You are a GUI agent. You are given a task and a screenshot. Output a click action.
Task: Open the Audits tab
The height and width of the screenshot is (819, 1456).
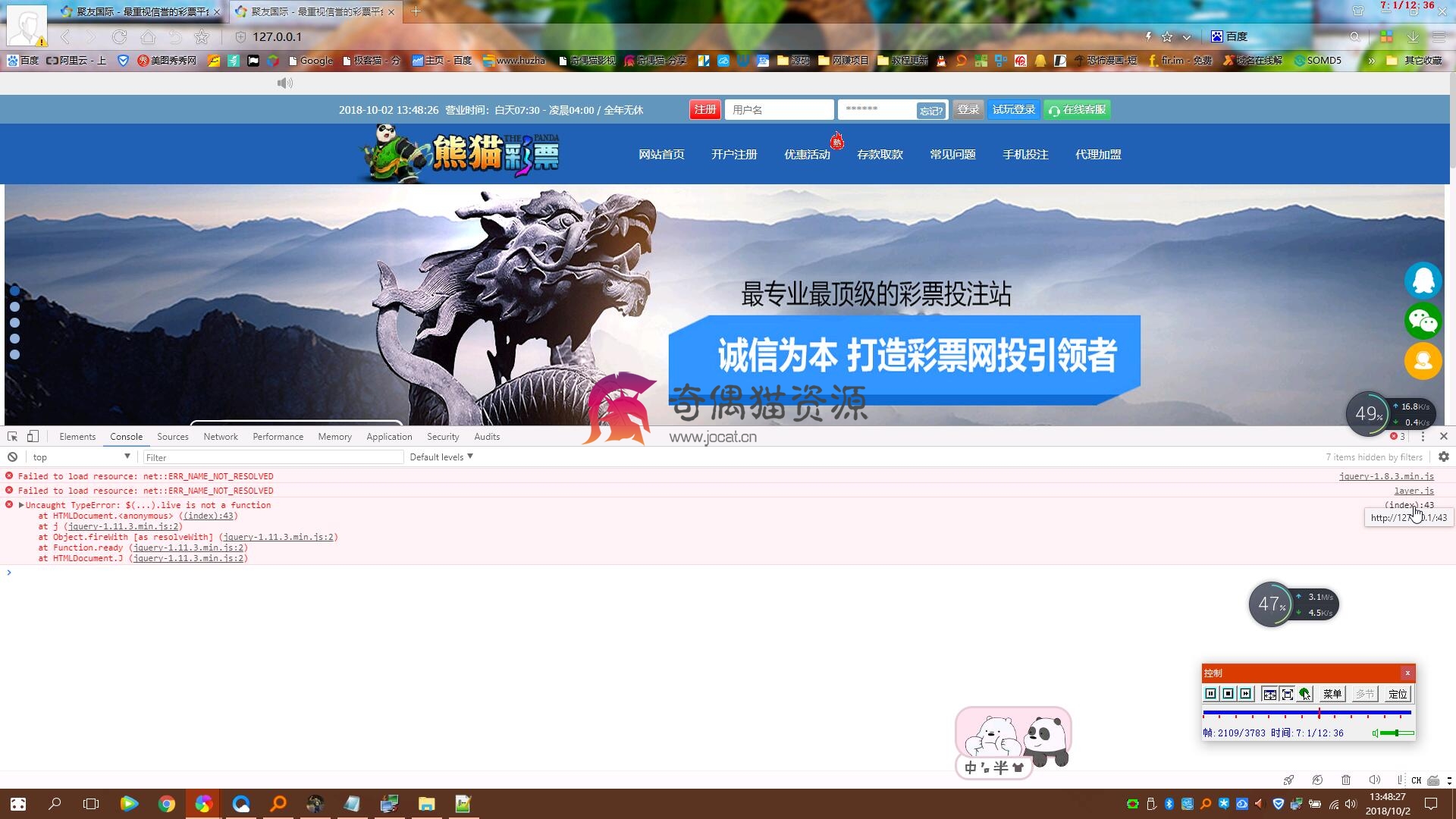click(x=487, y=437)
